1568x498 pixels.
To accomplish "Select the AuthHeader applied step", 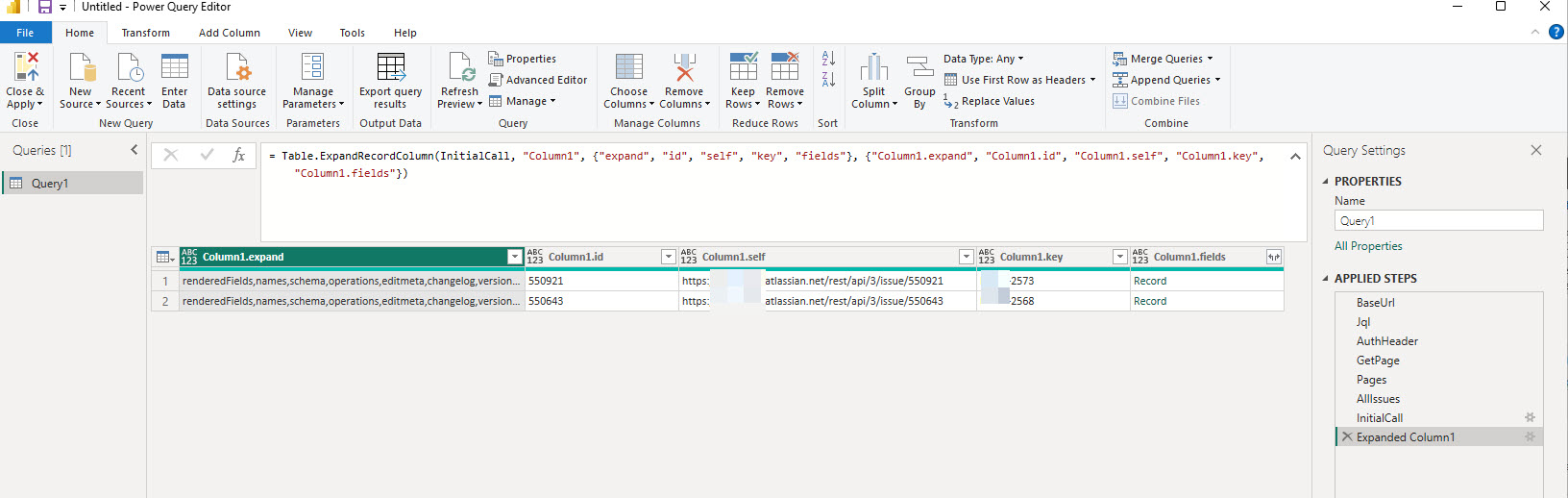I will tap(1438, 340).
